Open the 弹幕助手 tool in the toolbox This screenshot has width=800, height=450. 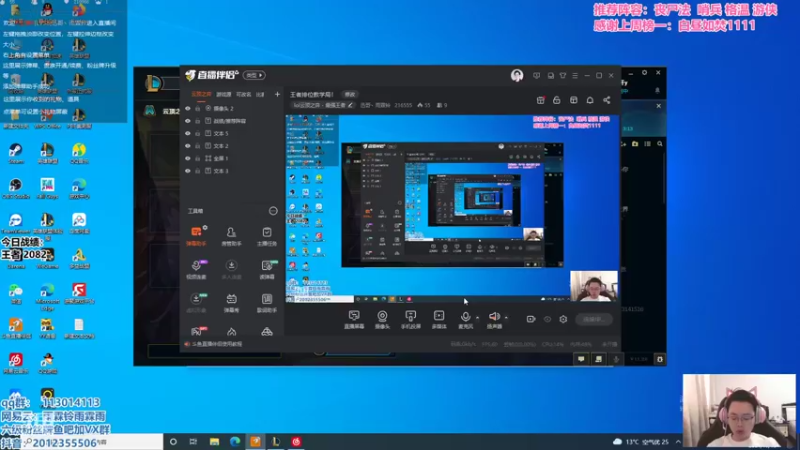pos(196,236)
